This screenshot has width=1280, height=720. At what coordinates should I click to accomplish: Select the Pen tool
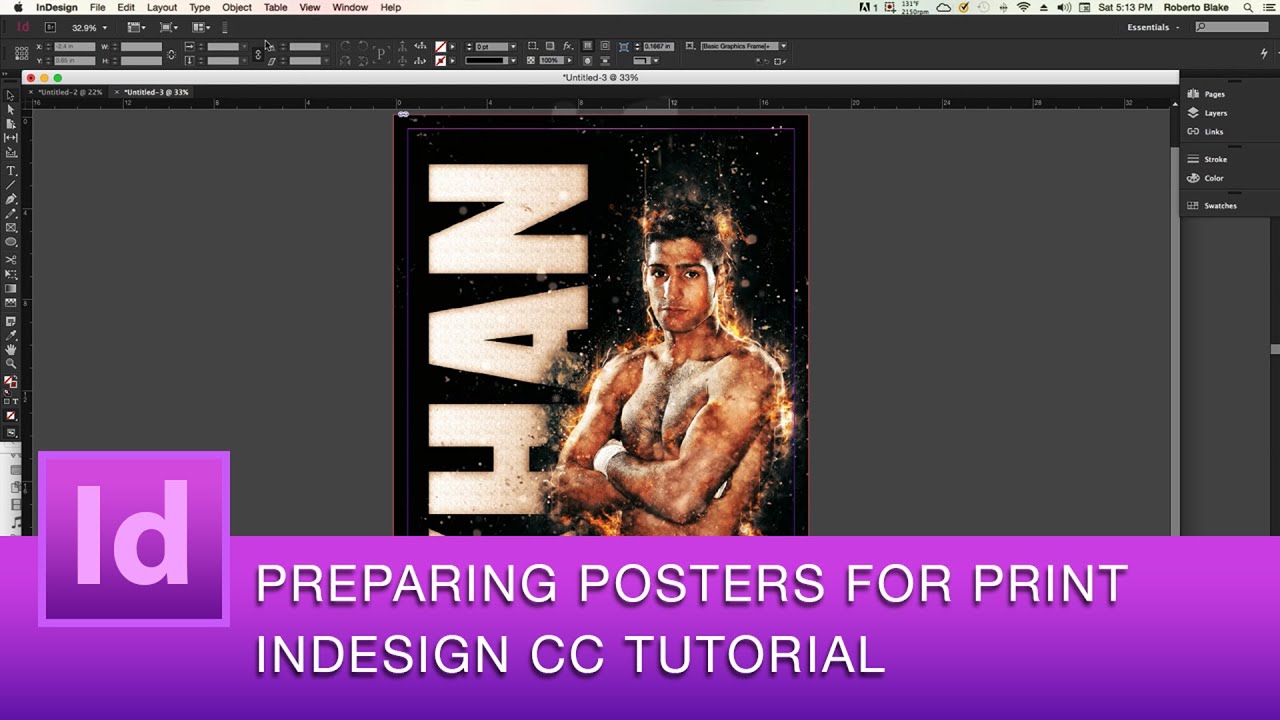[12, 199]
